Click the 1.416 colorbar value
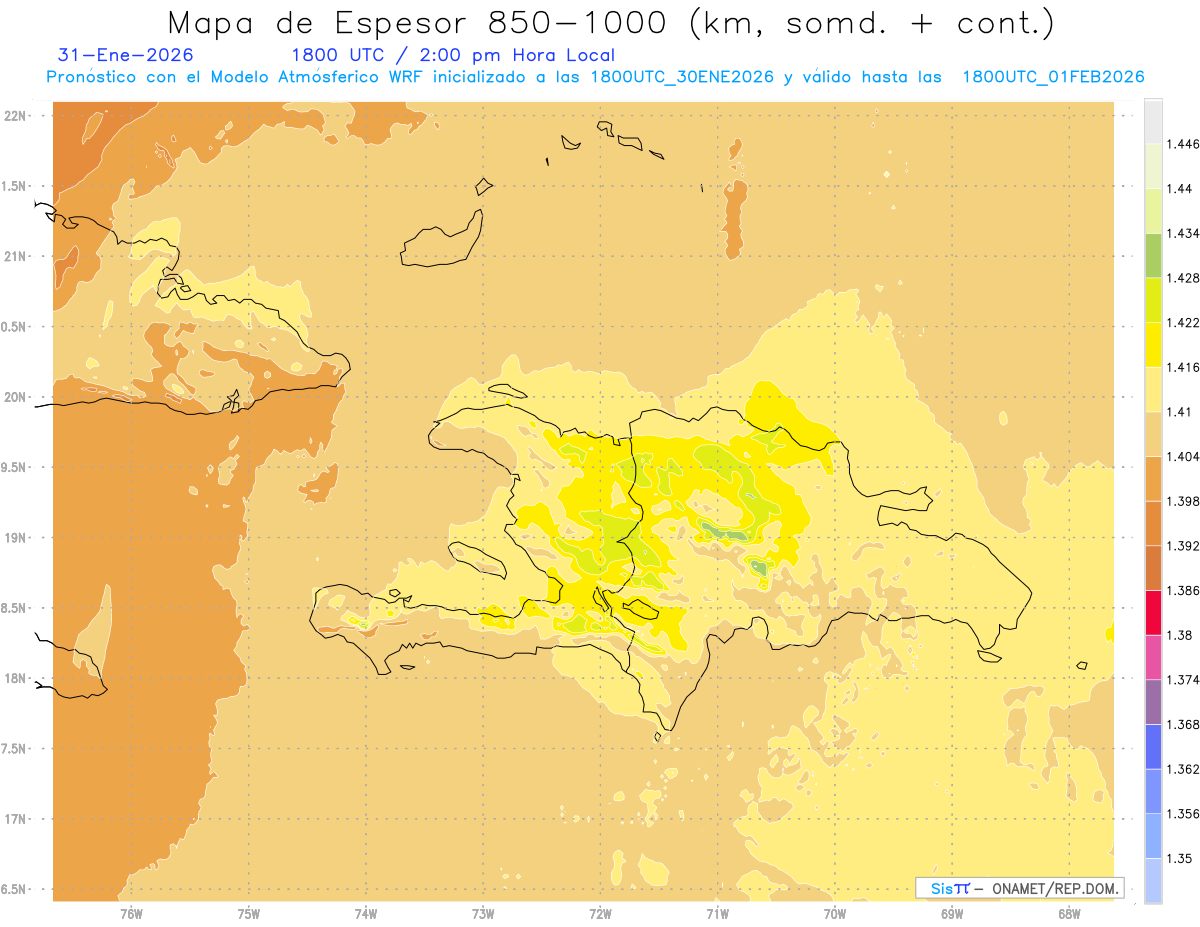The image size is (1200, 927). pyautogui.click(x=1182, y=367)
